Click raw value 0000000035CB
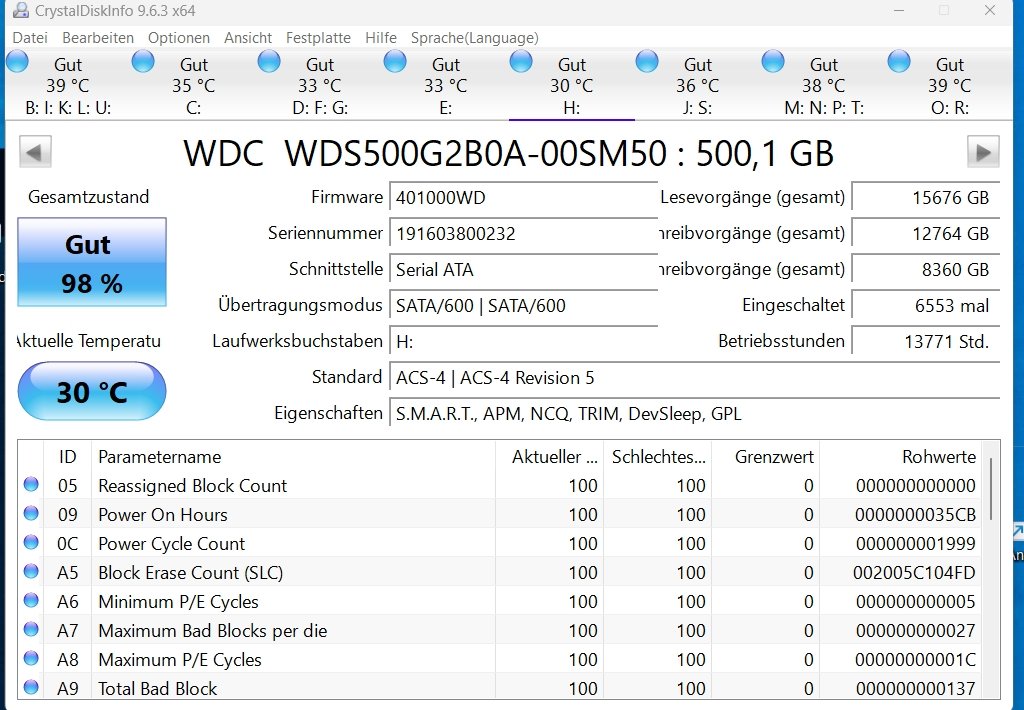This screenshot has width=1024, height=710. tap(915, 515)
